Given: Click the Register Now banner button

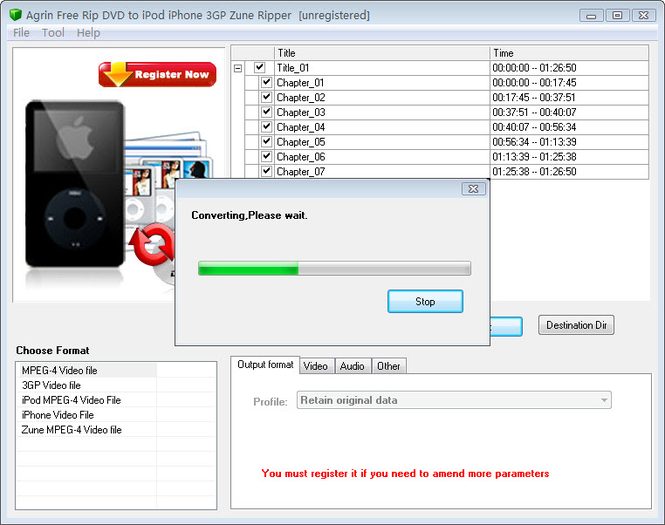Looking at the screenshot, I should coord(157,74).
